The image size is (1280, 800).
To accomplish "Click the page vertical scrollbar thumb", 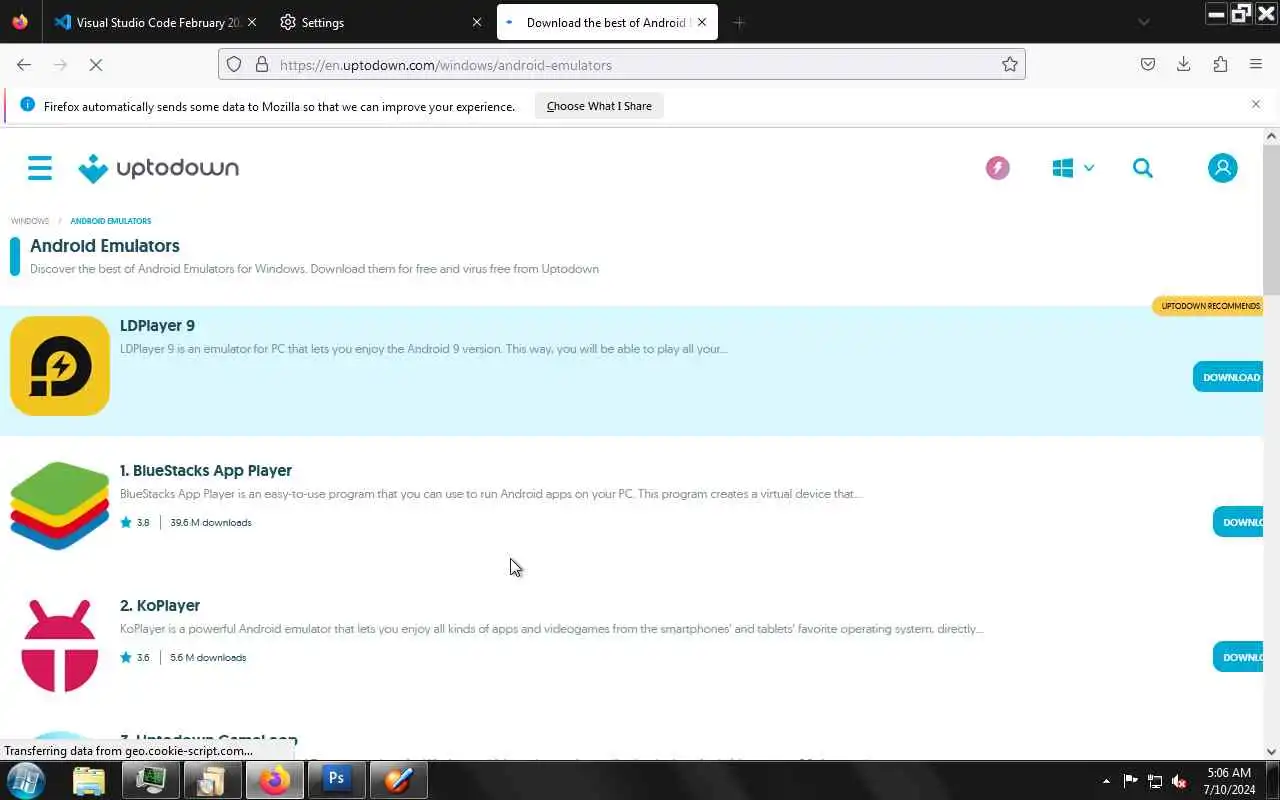I will (1271, 220).
